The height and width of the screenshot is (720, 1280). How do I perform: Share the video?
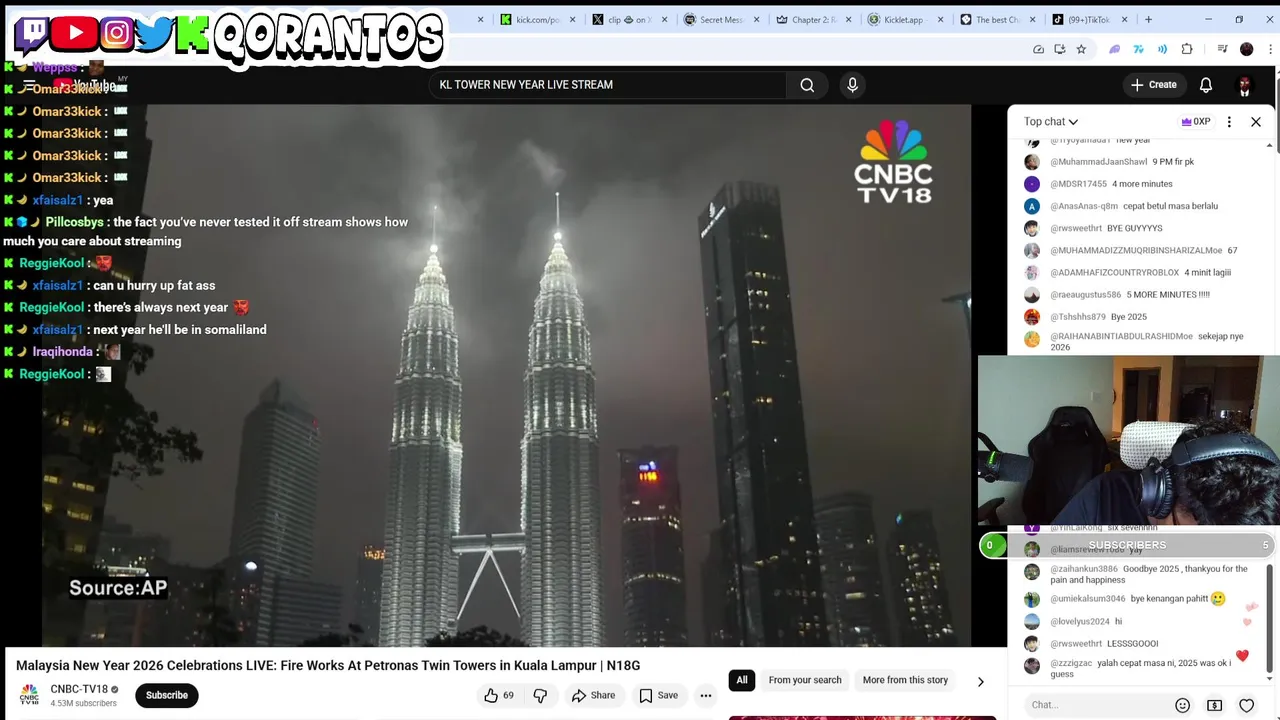pos(593,695)
